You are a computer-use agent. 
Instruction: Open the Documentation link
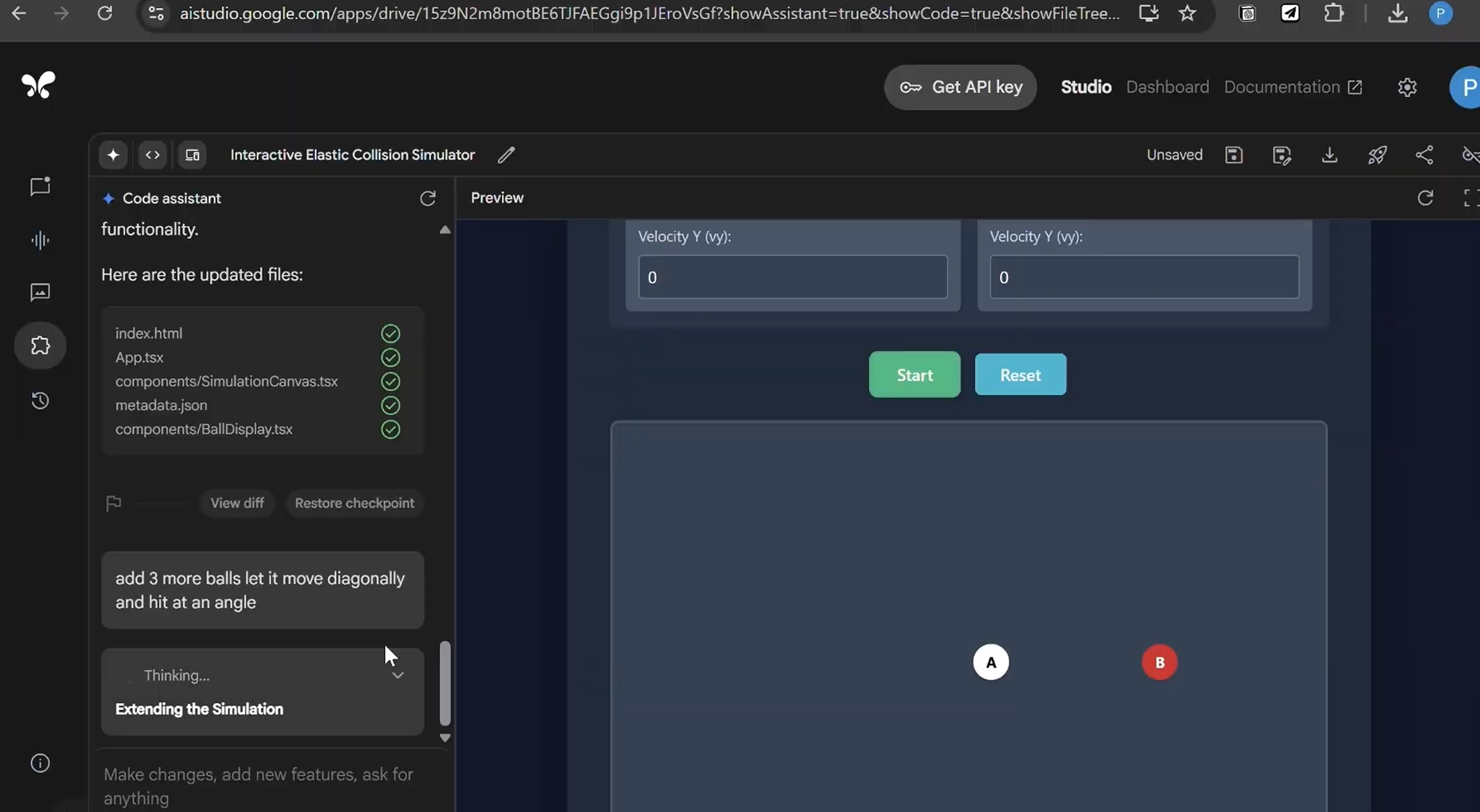[x=1283, y=87]
